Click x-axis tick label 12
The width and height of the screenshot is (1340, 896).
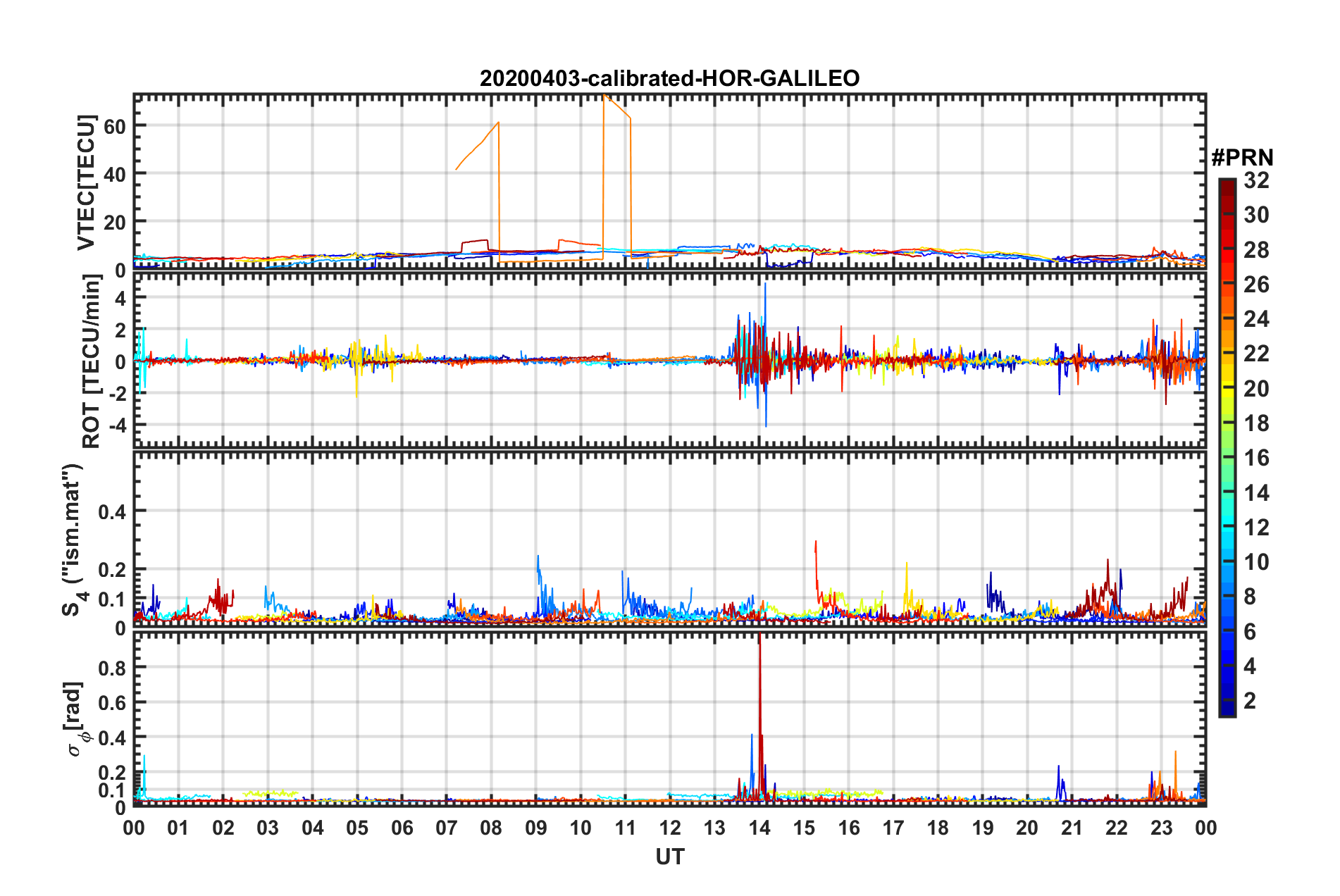point(670,828)
